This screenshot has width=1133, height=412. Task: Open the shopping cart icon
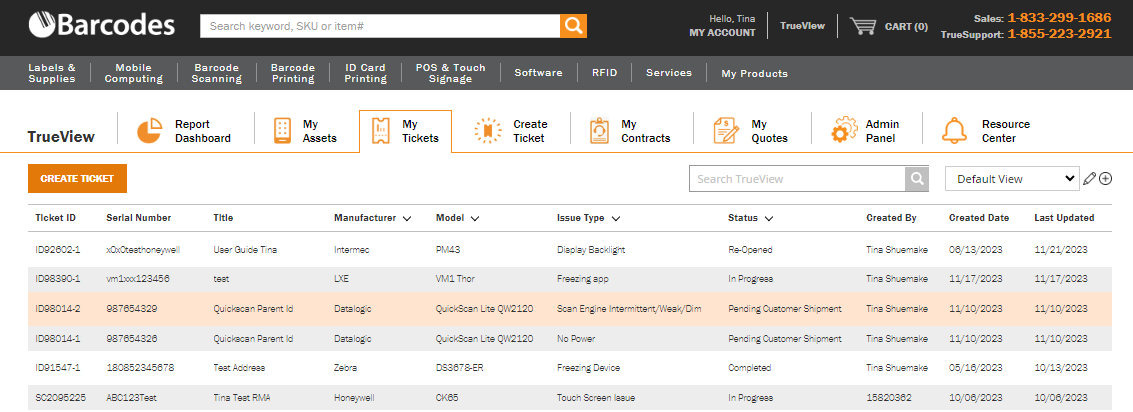pyautogui.click(x=863, y=26)
